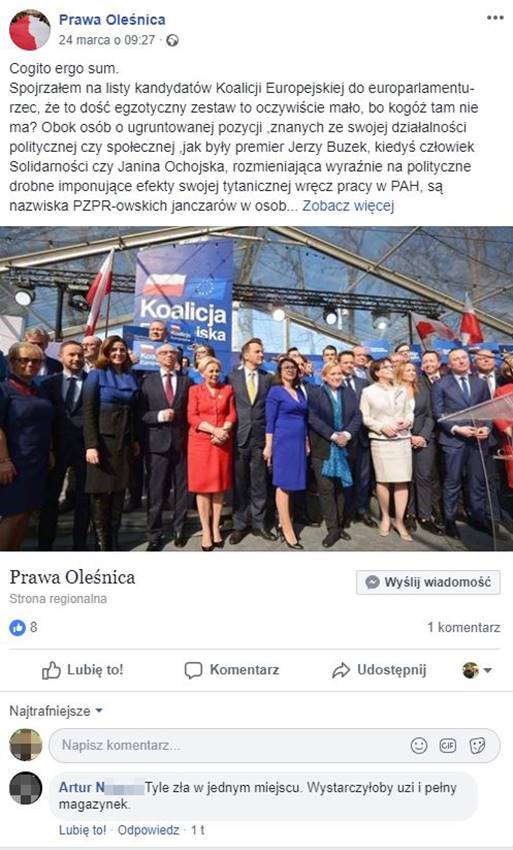Open the three-dot post options menu

[x=495, y=18]
